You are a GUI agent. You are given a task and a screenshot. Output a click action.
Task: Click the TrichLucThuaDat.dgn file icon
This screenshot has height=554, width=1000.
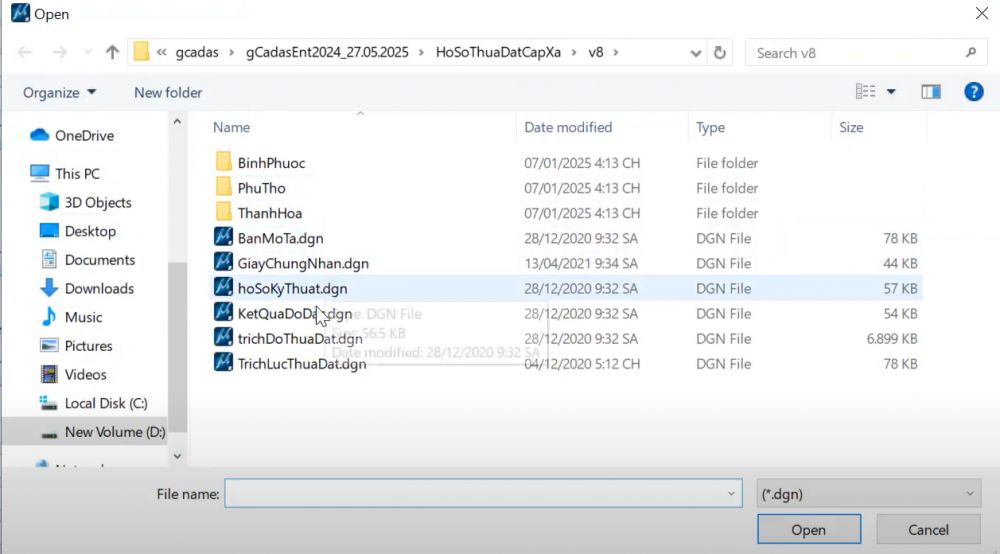tap(223, 364)
